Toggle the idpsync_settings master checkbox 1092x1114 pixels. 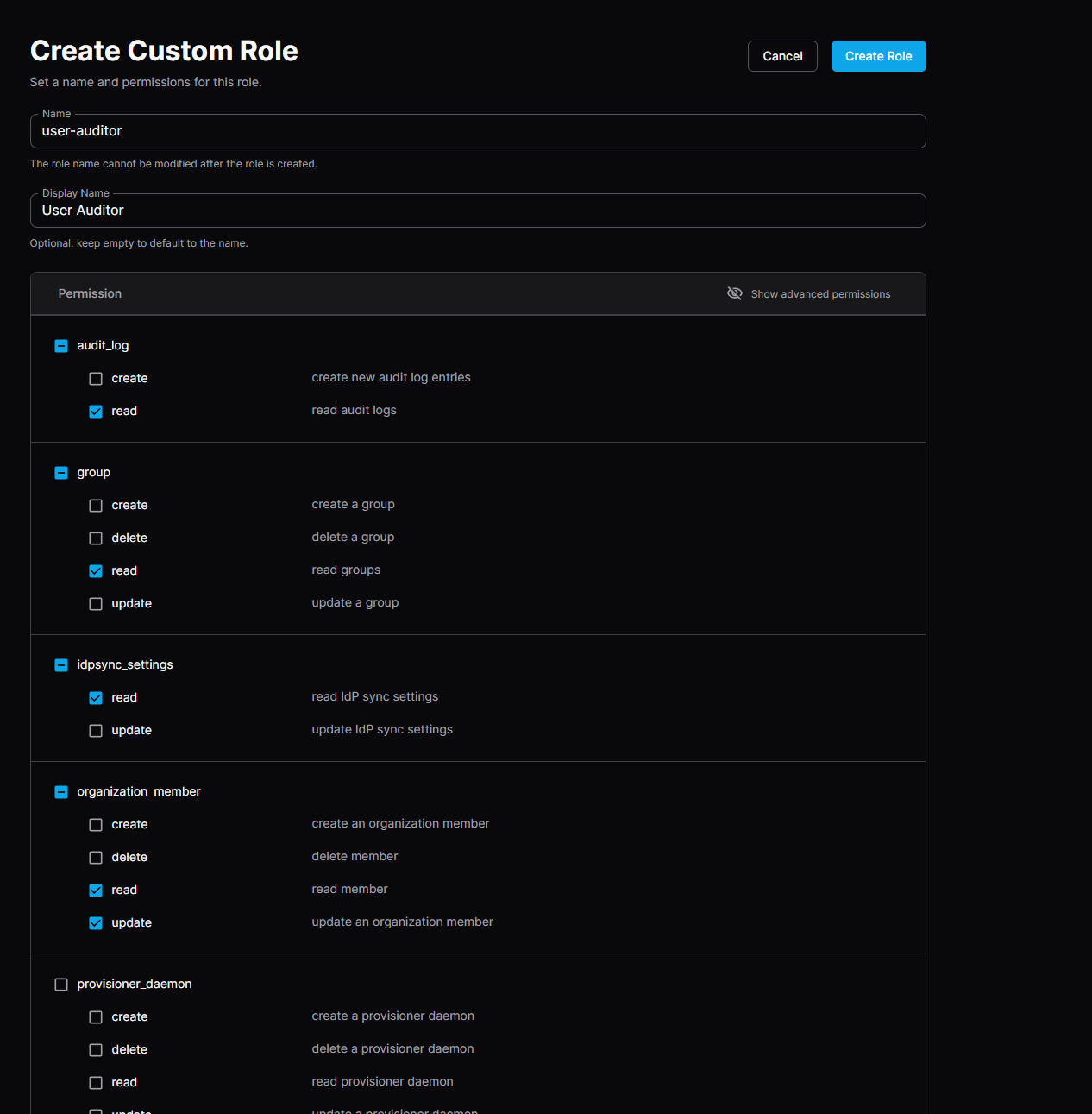click(x=60, y=664)
